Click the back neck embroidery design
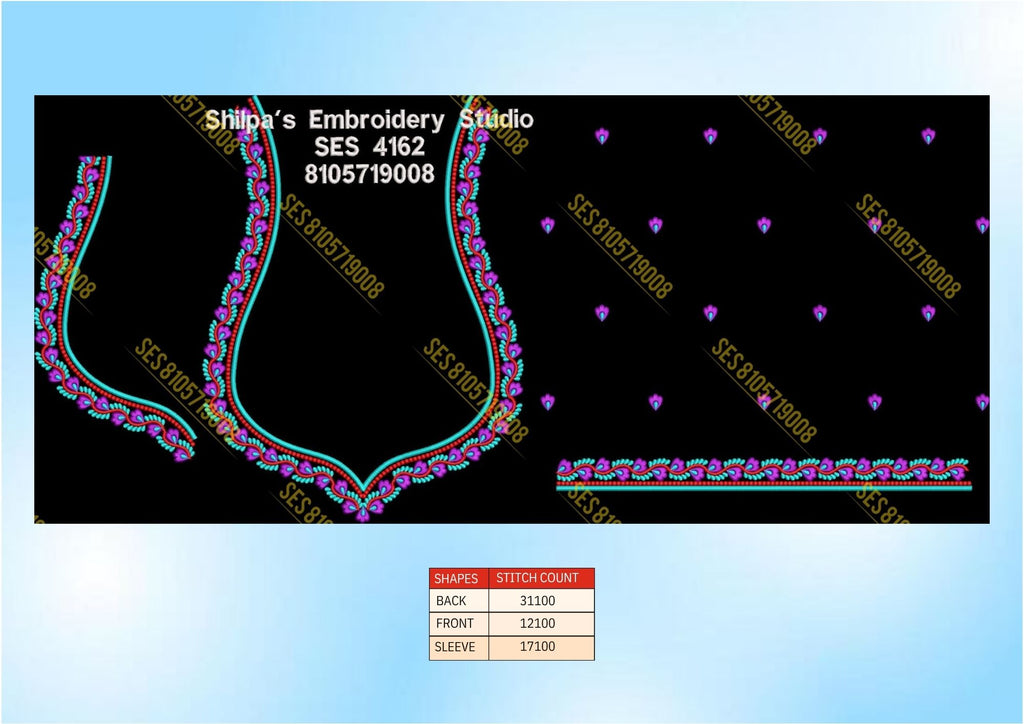Viewport: 1024px width, 724px height. coord(363,309)
